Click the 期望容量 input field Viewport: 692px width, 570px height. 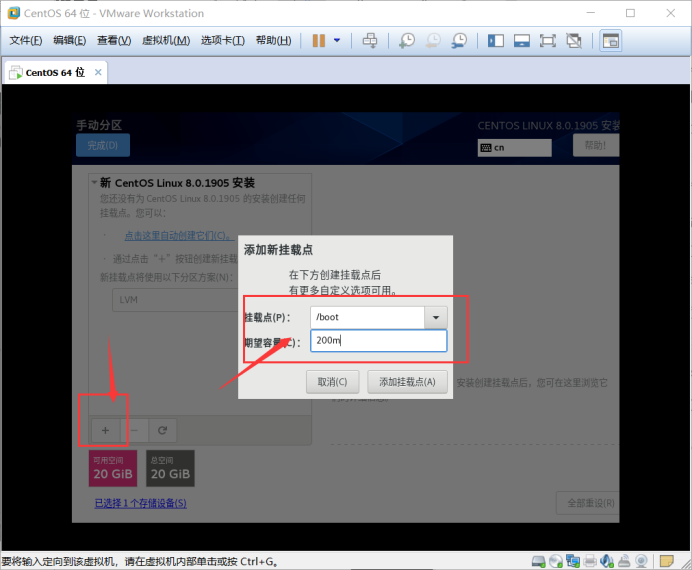tap(379, 341)
